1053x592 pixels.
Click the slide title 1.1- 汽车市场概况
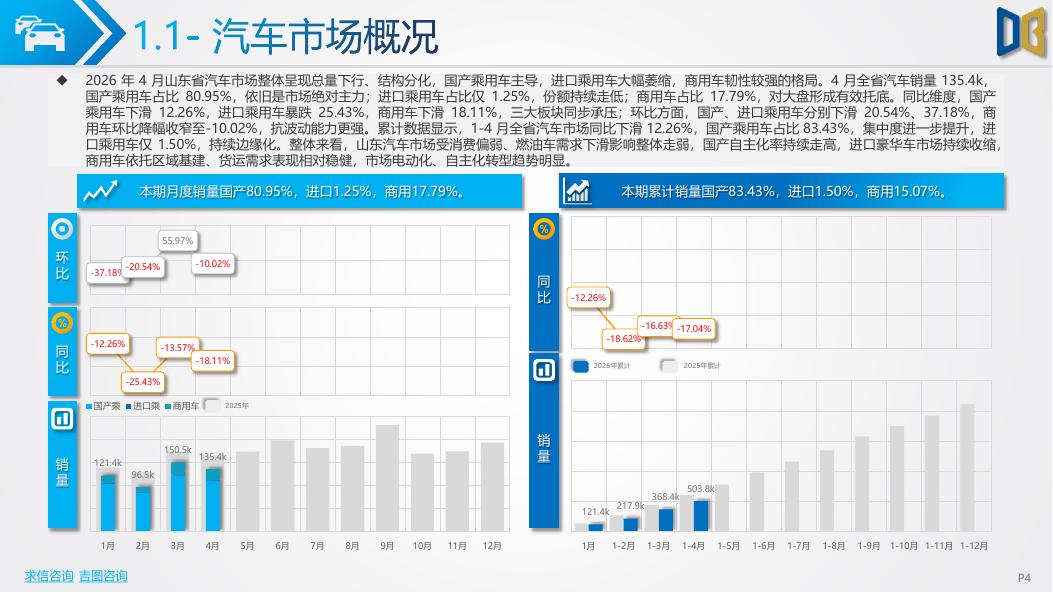click(286, 36)
